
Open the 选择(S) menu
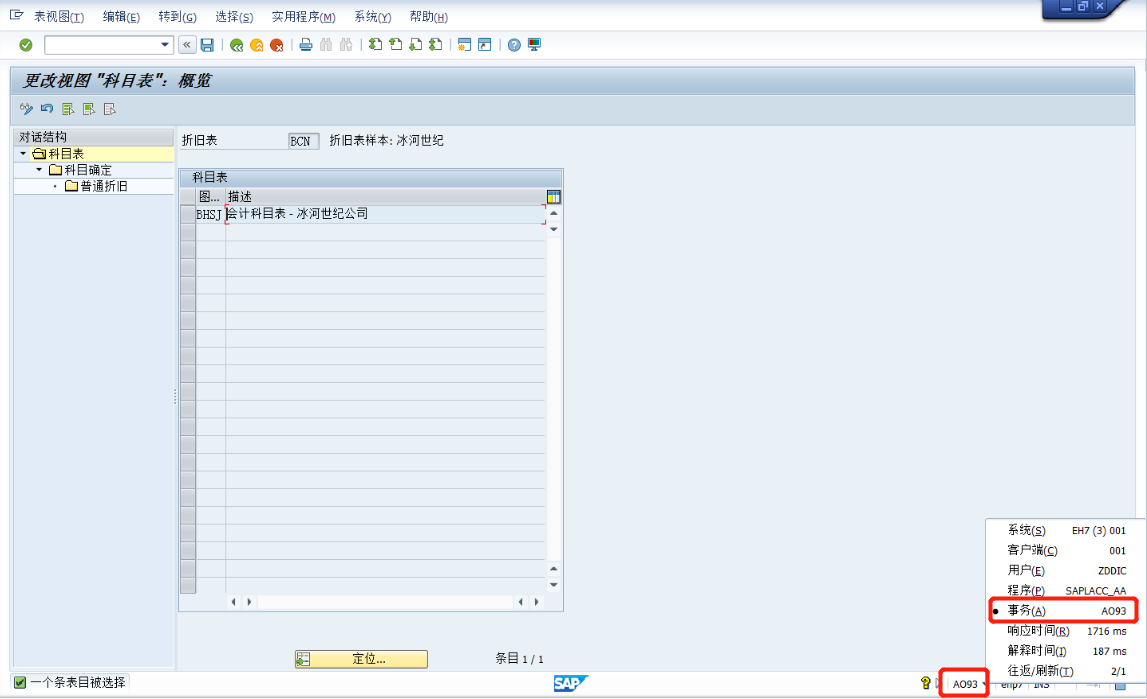tap(234, 16)
